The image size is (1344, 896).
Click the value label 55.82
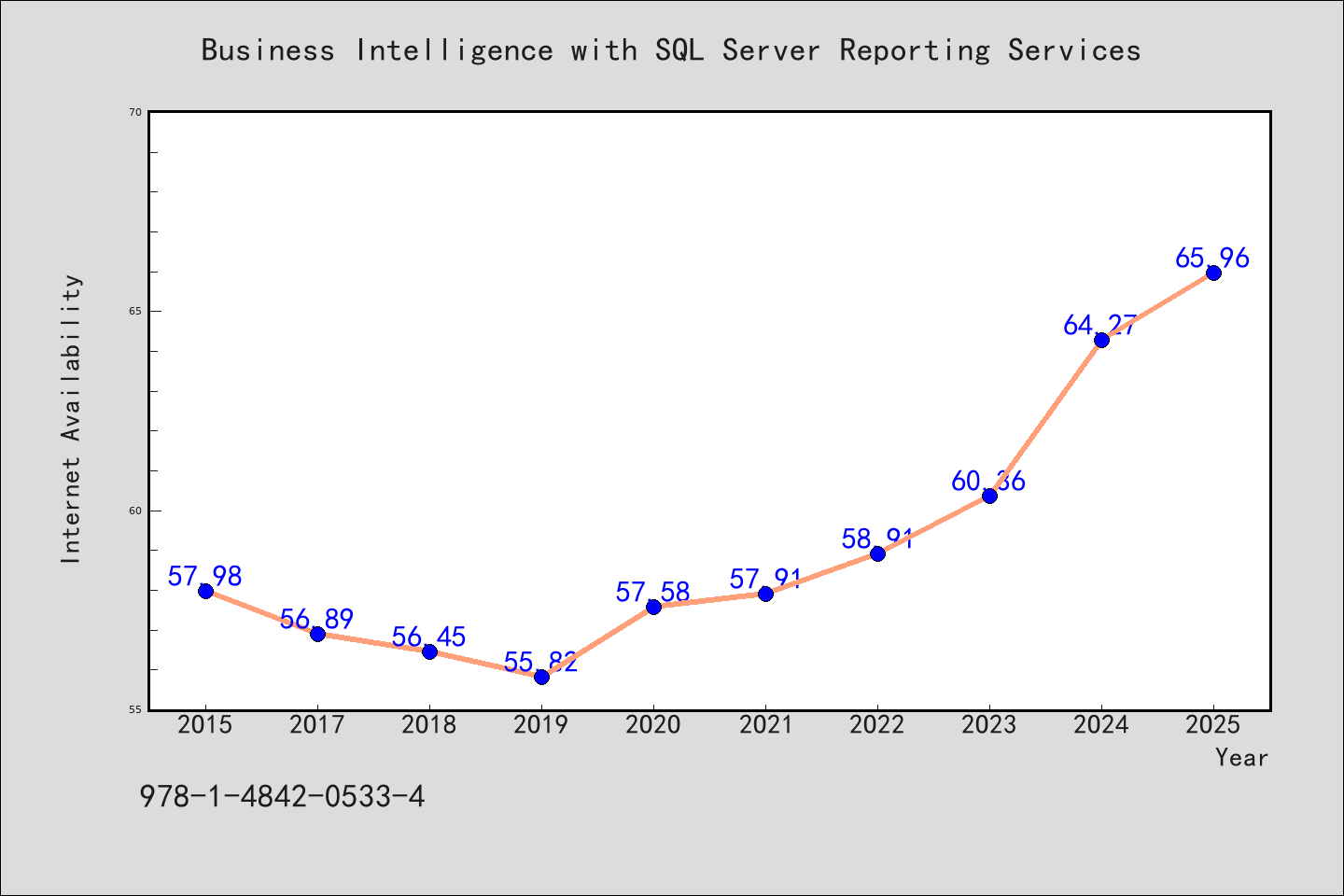pos(541,663)
